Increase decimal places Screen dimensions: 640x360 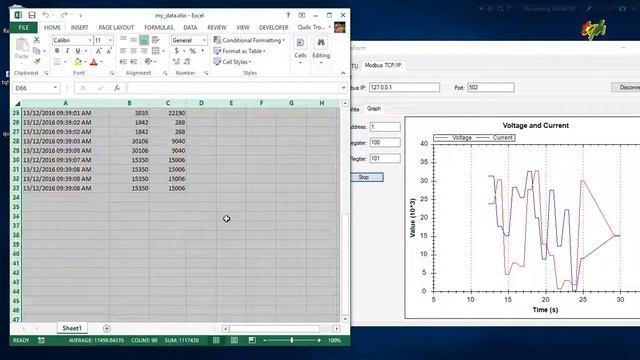point(176,62)
